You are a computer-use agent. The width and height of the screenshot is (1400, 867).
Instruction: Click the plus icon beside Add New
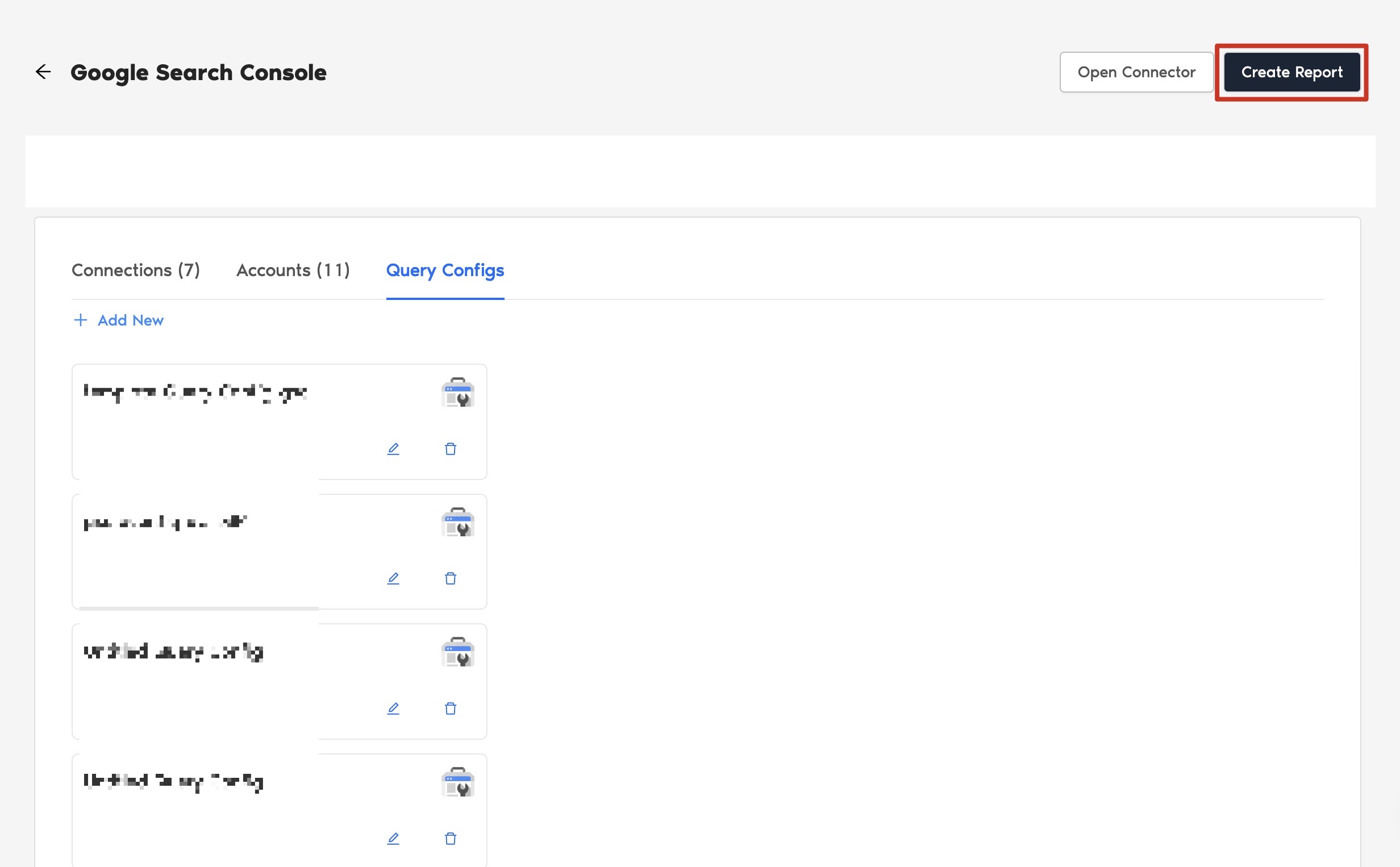click(81, 320)
